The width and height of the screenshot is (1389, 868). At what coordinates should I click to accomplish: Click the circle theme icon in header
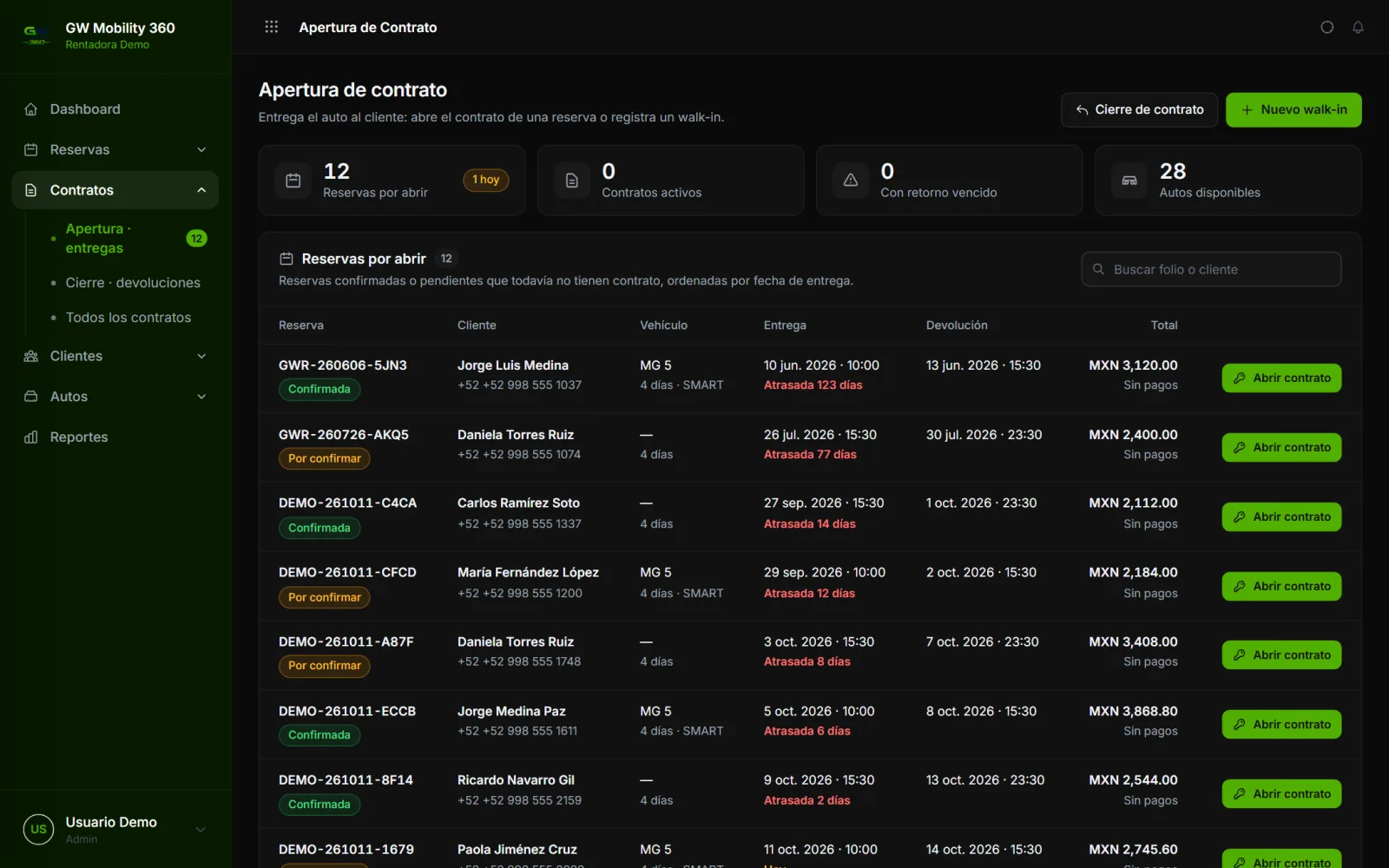point(1326,27)
